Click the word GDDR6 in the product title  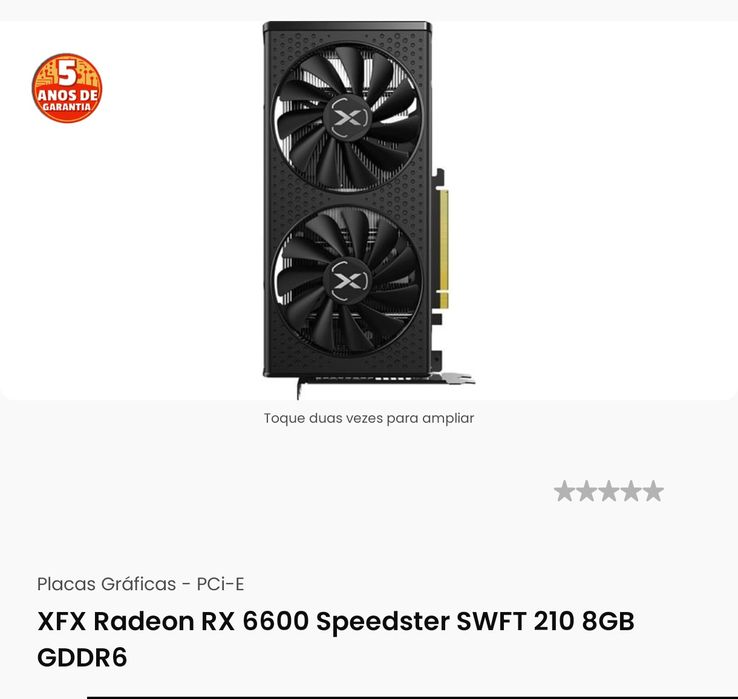82,657
